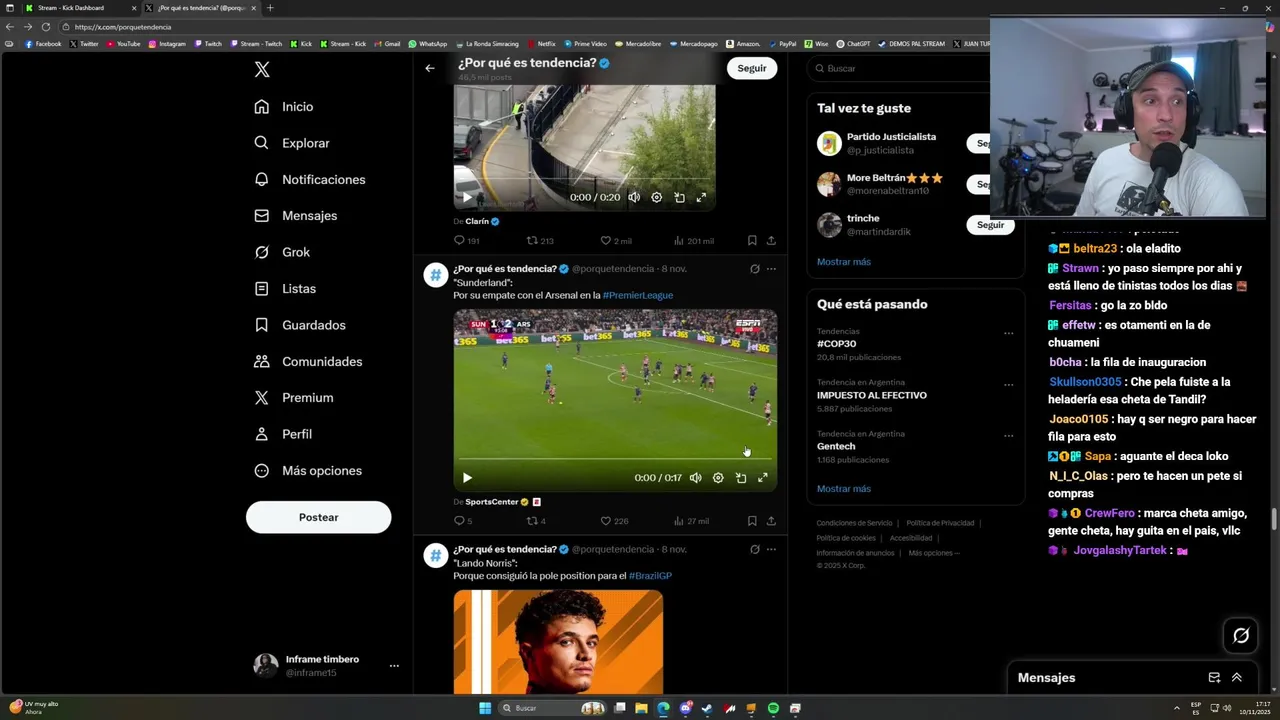The height and width of the screenshot is (720, 1280).
Task: Click Mostrar más under Tal vez te guste
Action: [844, 262]
